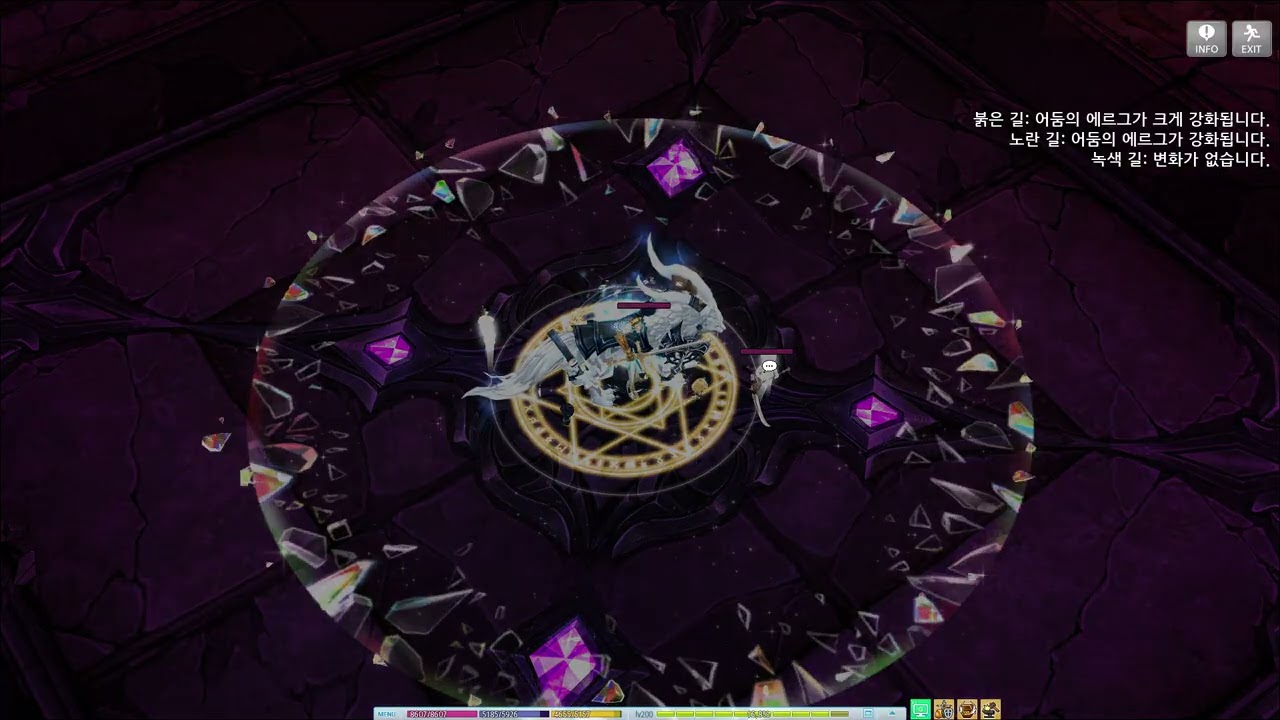
Task: Click the green EXP progress bar
Action: click(x=755, y=714)
